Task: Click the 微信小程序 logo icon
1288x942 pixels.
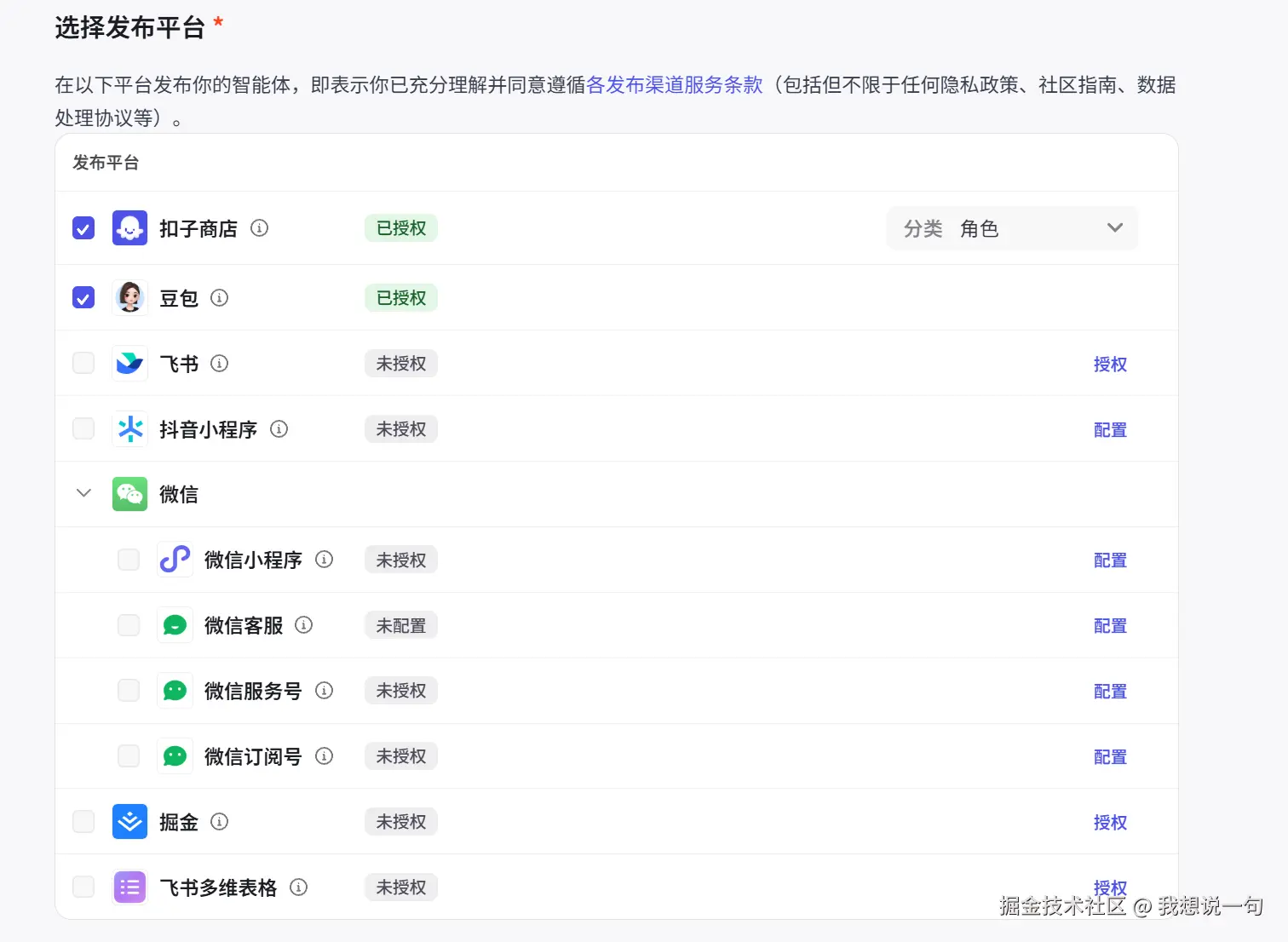Action: (x=175, y=560)
